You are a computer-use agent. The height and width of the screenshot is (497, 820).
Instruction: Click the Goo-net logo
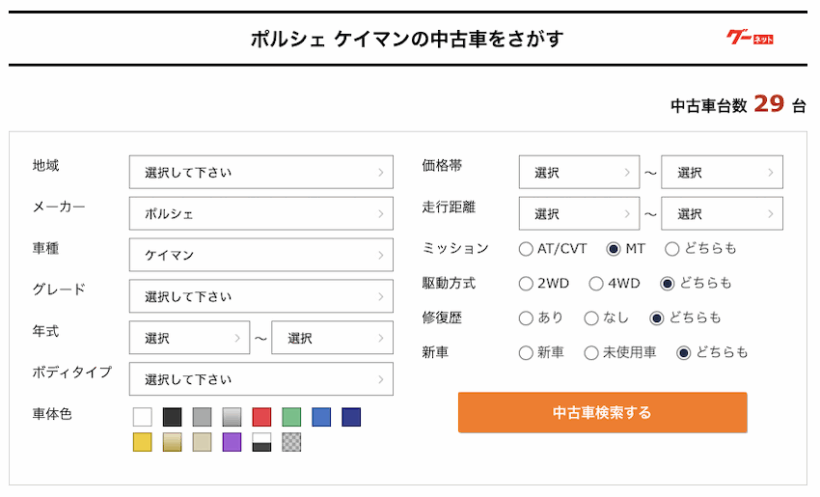(x=749, y=38)
